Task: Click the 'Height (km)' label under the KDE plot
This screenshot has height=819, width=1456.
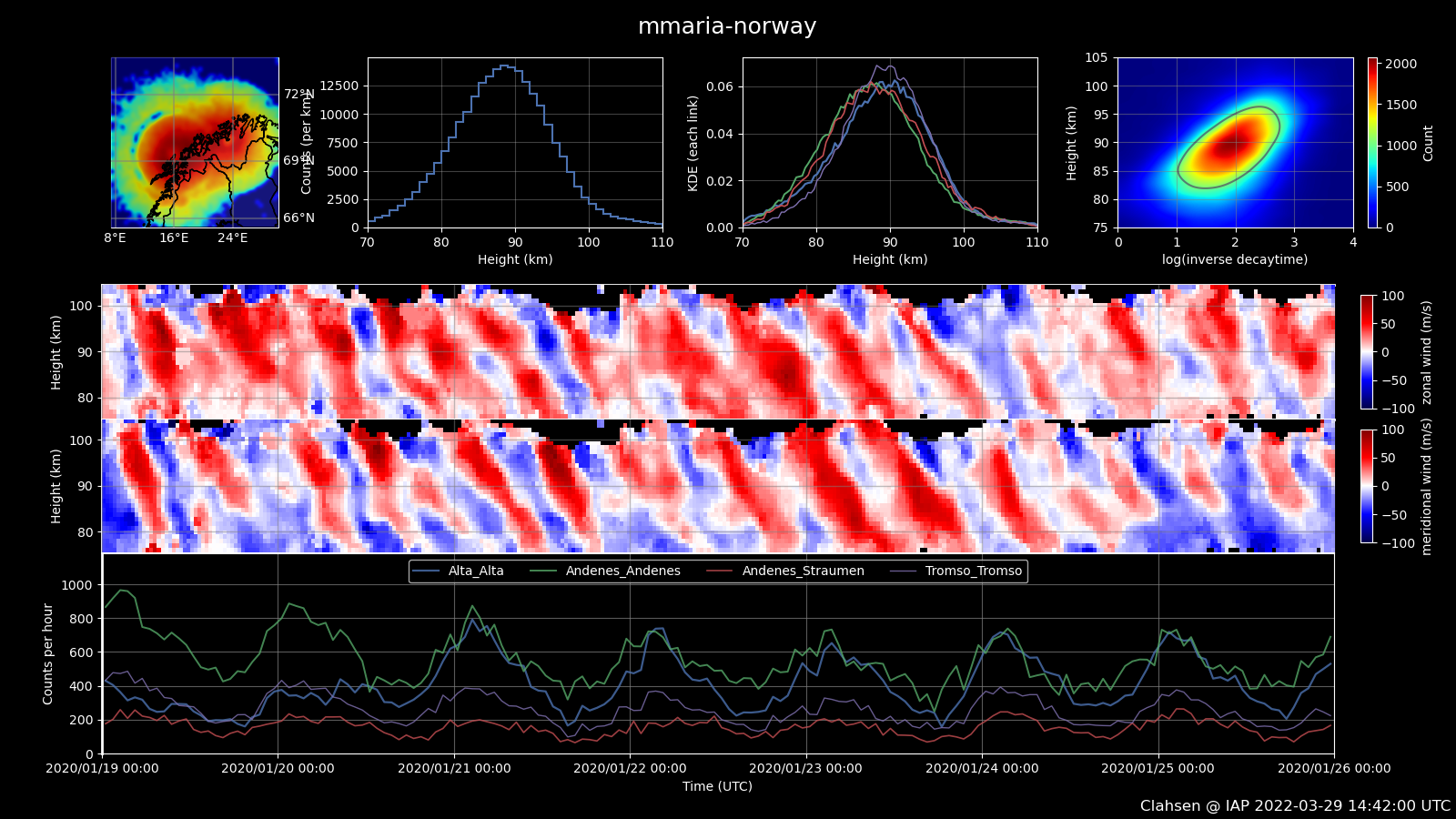Action: coord(890,259)
